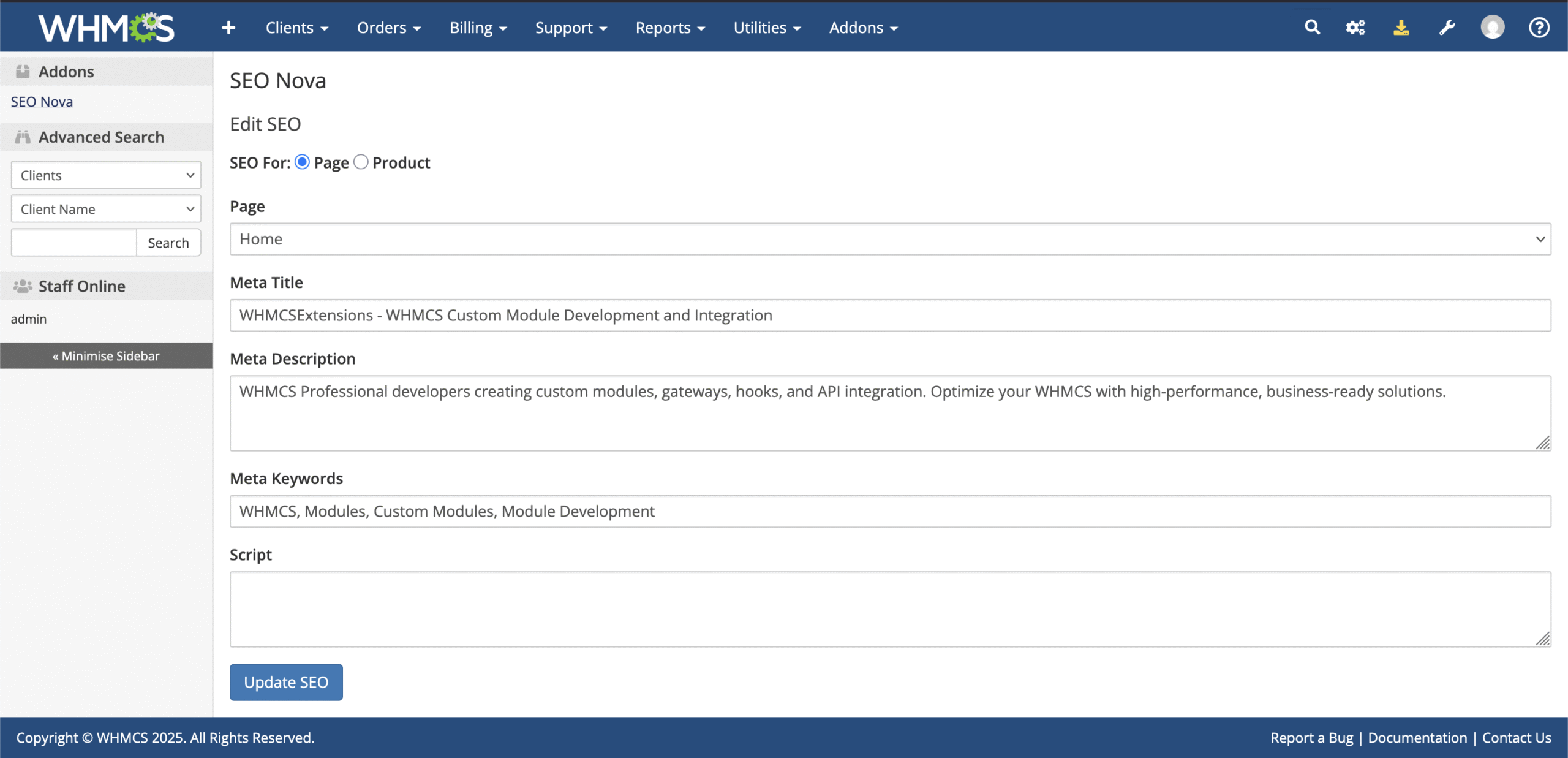
Task: Open the Utilities menu
Action: pos(767,28)
